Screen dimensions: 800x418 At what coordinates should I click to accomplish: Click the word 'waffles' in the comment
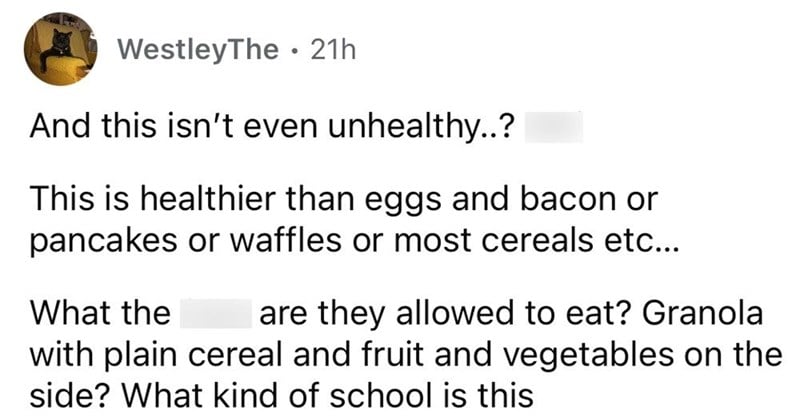pos(286,240)
